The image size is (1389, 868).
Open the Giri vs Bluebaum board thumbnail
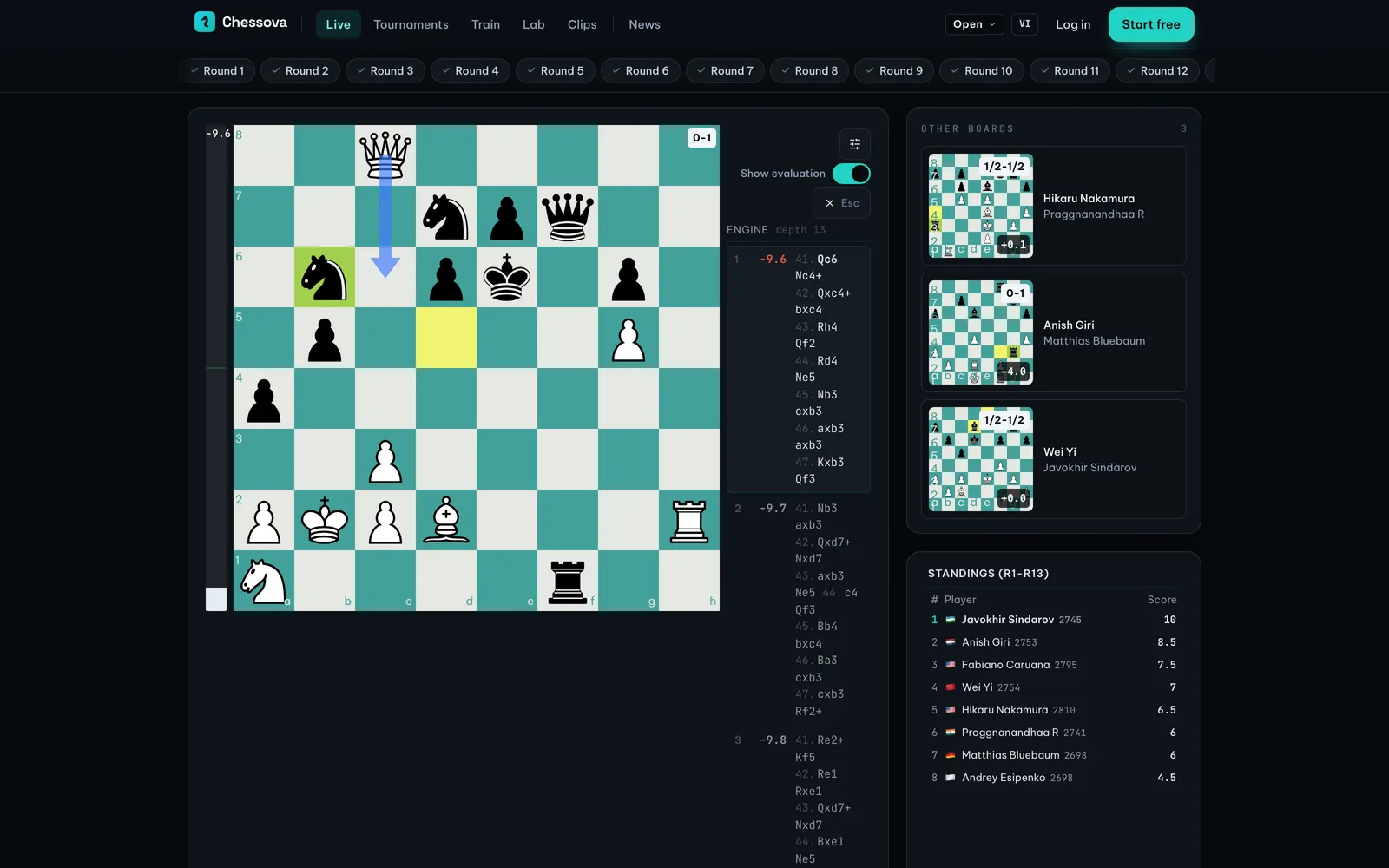[981, 332]
